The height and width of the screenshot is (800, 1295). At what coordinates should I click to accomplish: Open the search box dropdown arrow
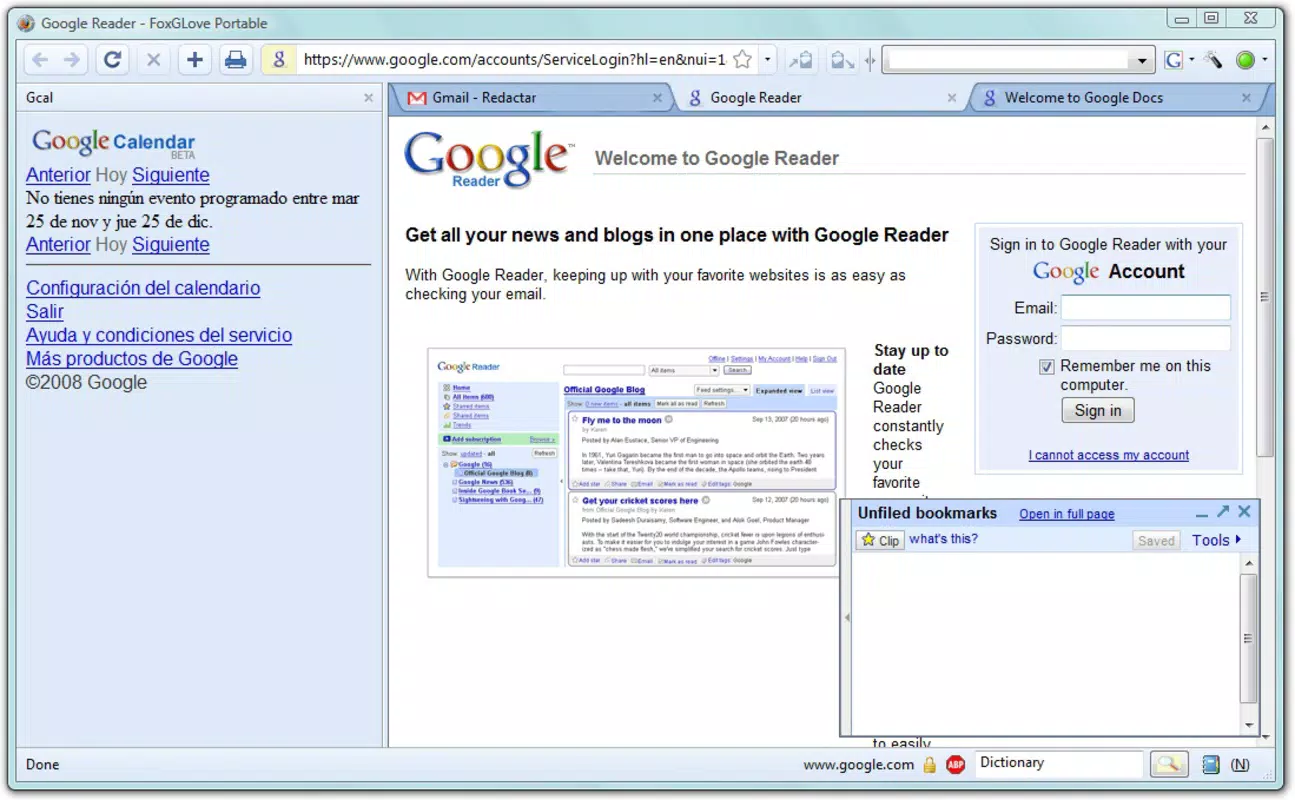(1143, 61)
